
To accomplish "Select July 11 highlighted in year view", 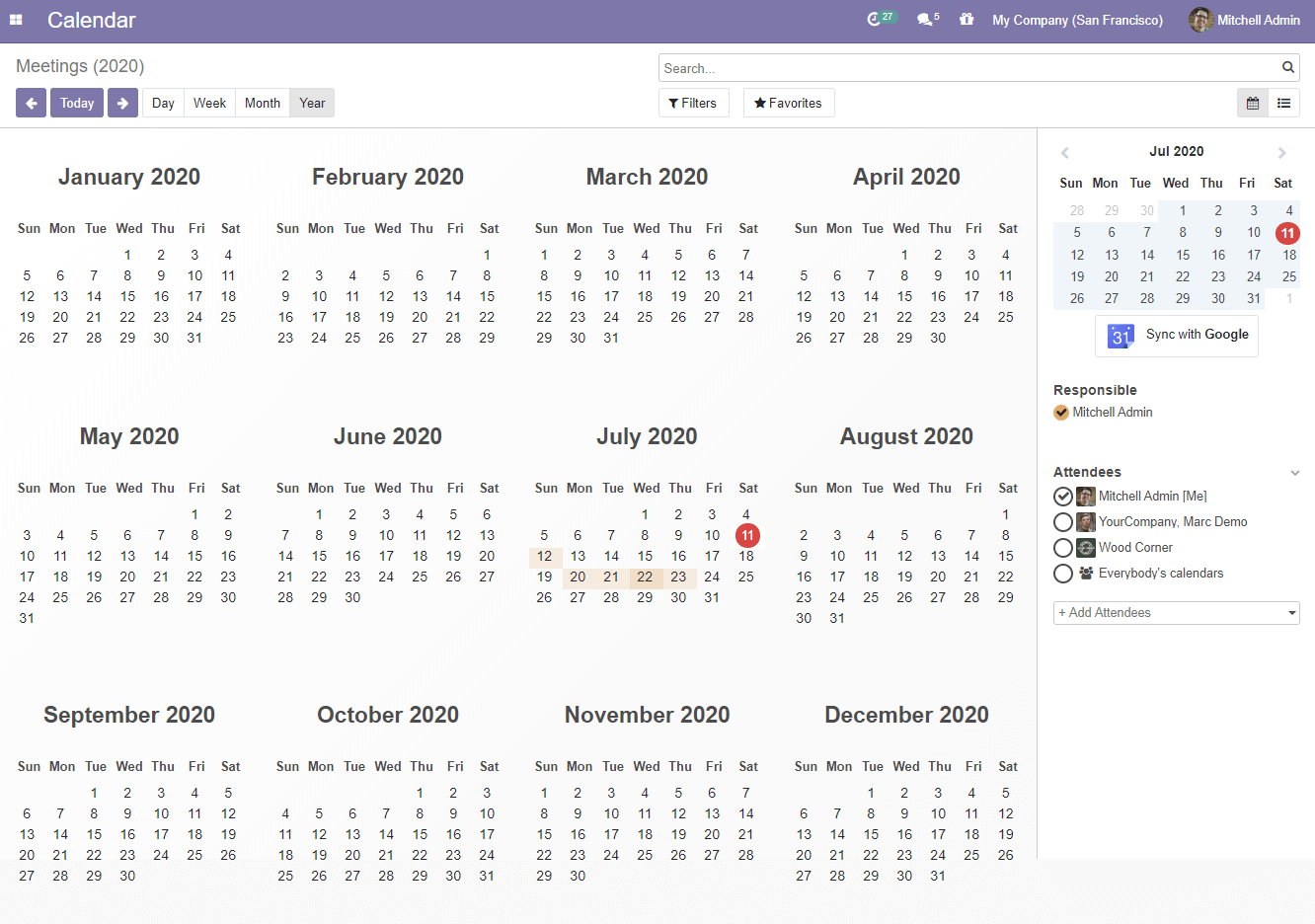I will 747,536.
